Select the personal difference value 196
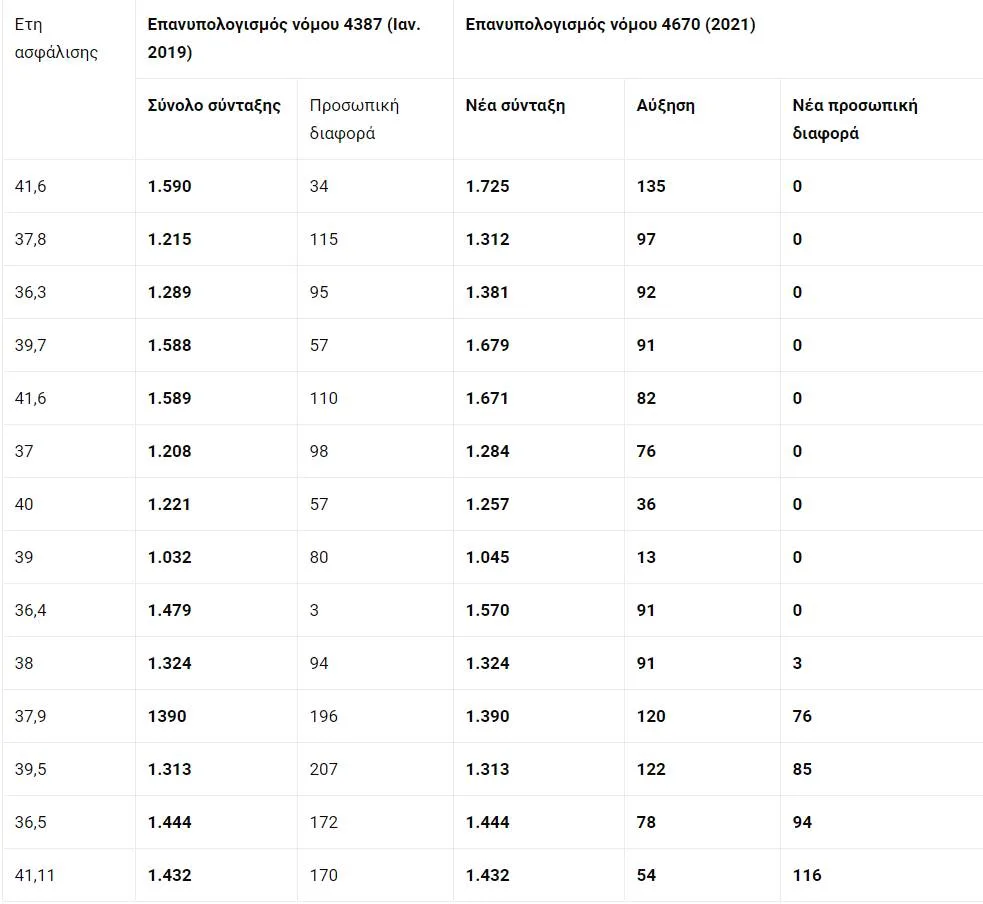This screenshot has height=904, width=983. (x=323, y=716)
